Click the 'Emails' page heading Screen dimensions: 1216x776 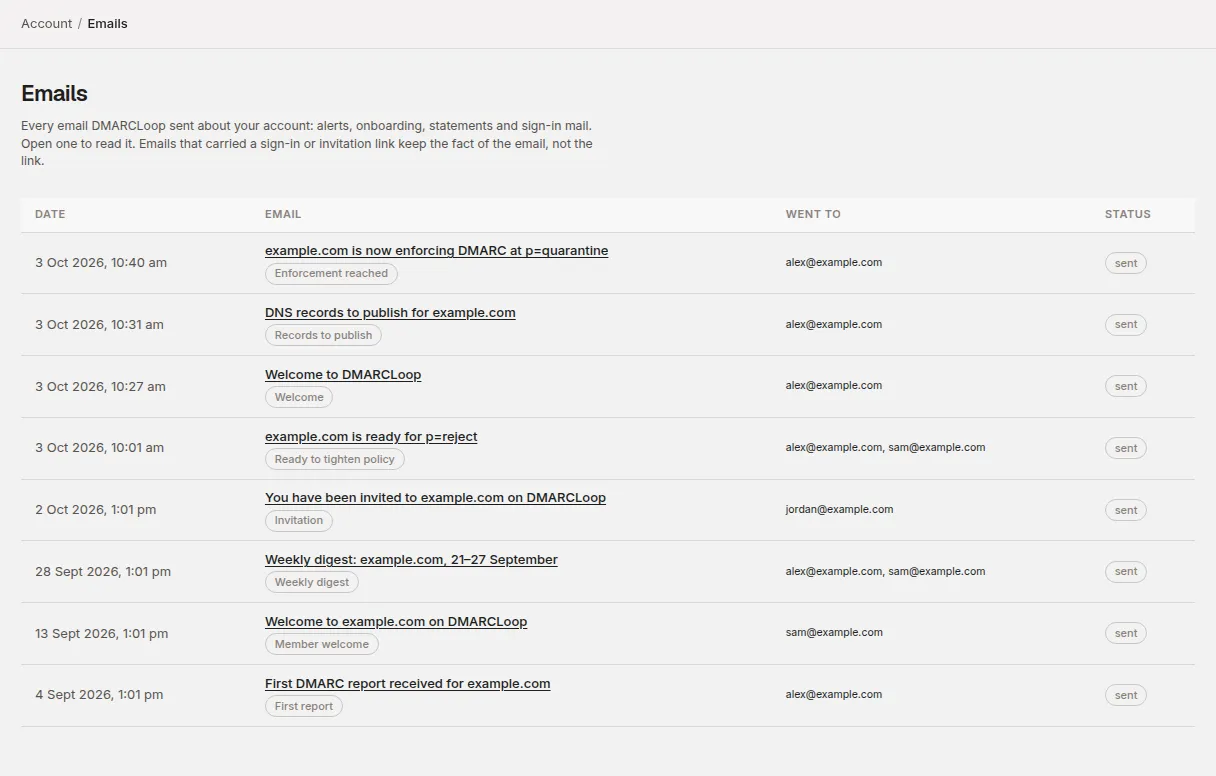click(x=54, y=94)
